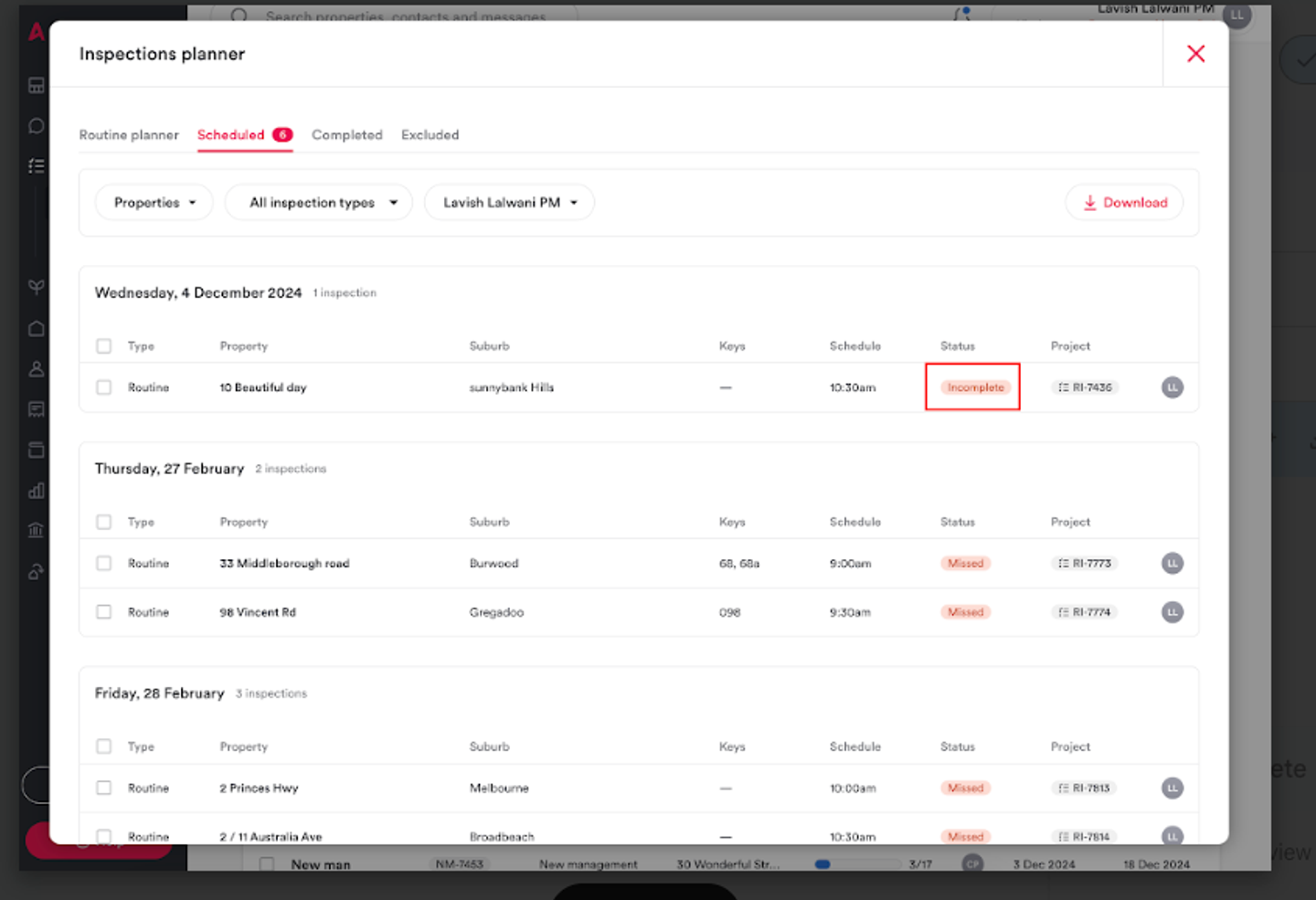Viewport: 1316px width, 900px height.
Task: Switch to Routine planner tab
Action: pos(129,135)
